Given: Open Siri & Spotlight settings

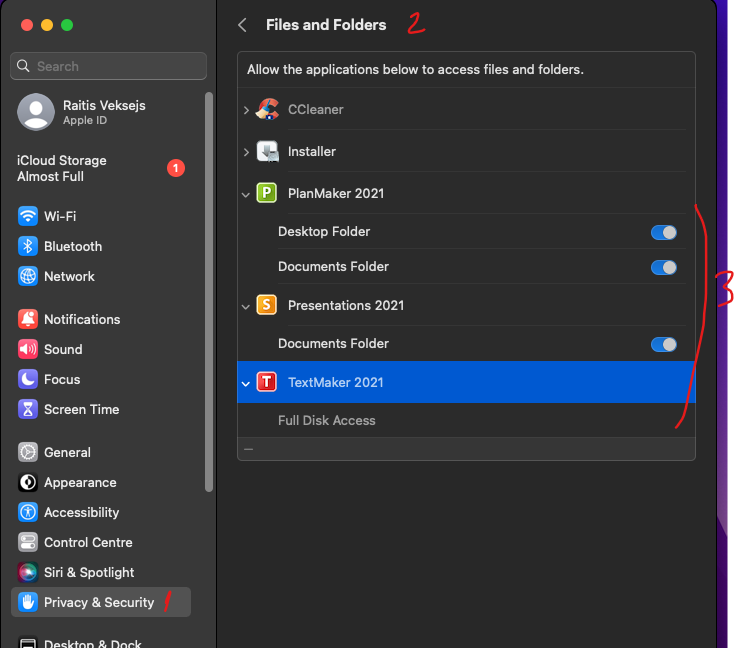Looking at the screenshot, I should (88, 572).
